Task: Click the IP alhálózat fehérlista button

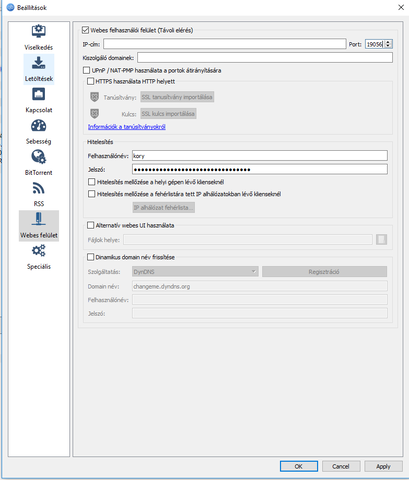Action: [164, 207]
